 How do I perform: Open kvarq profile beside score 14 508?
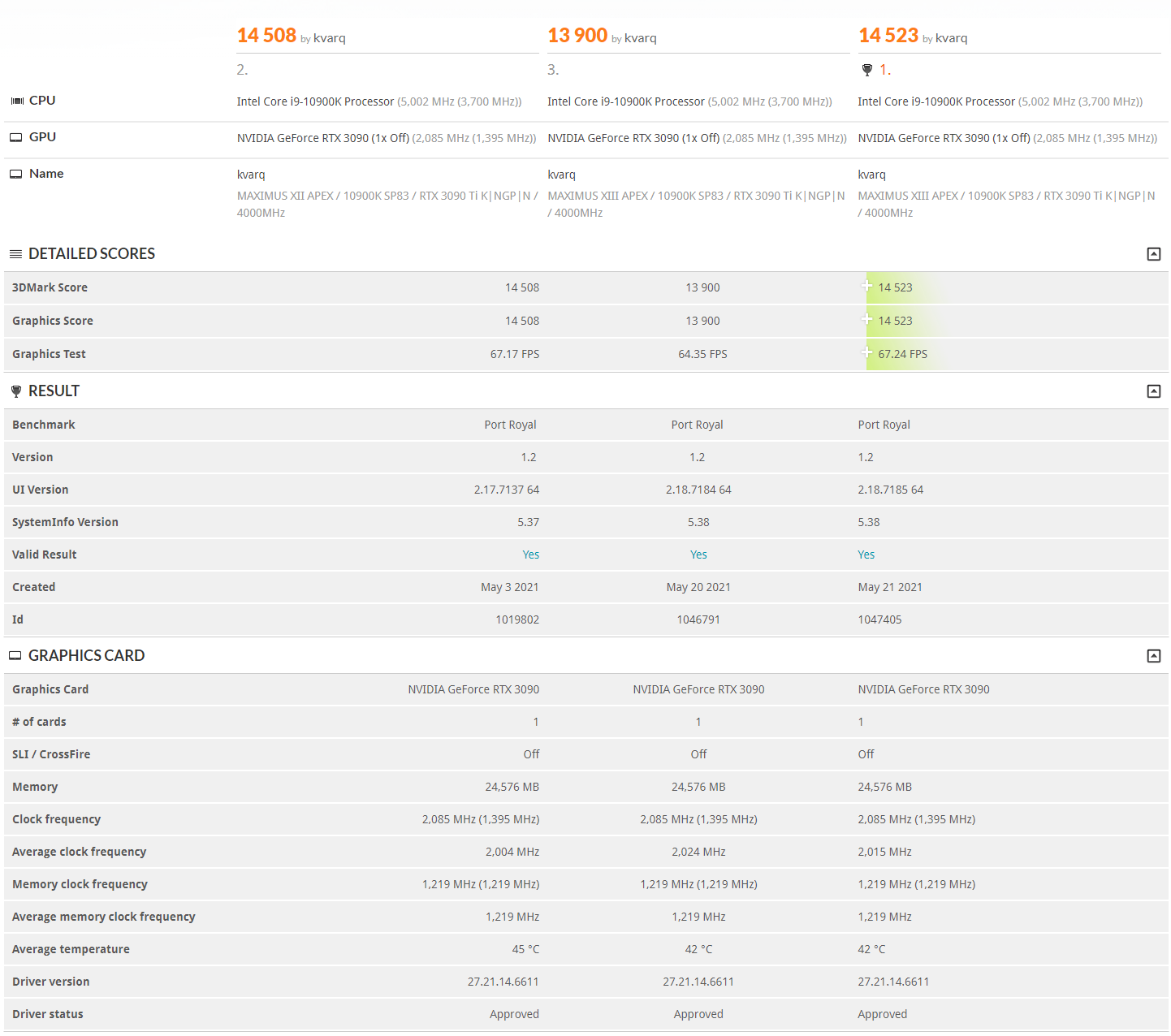[330, 38]
